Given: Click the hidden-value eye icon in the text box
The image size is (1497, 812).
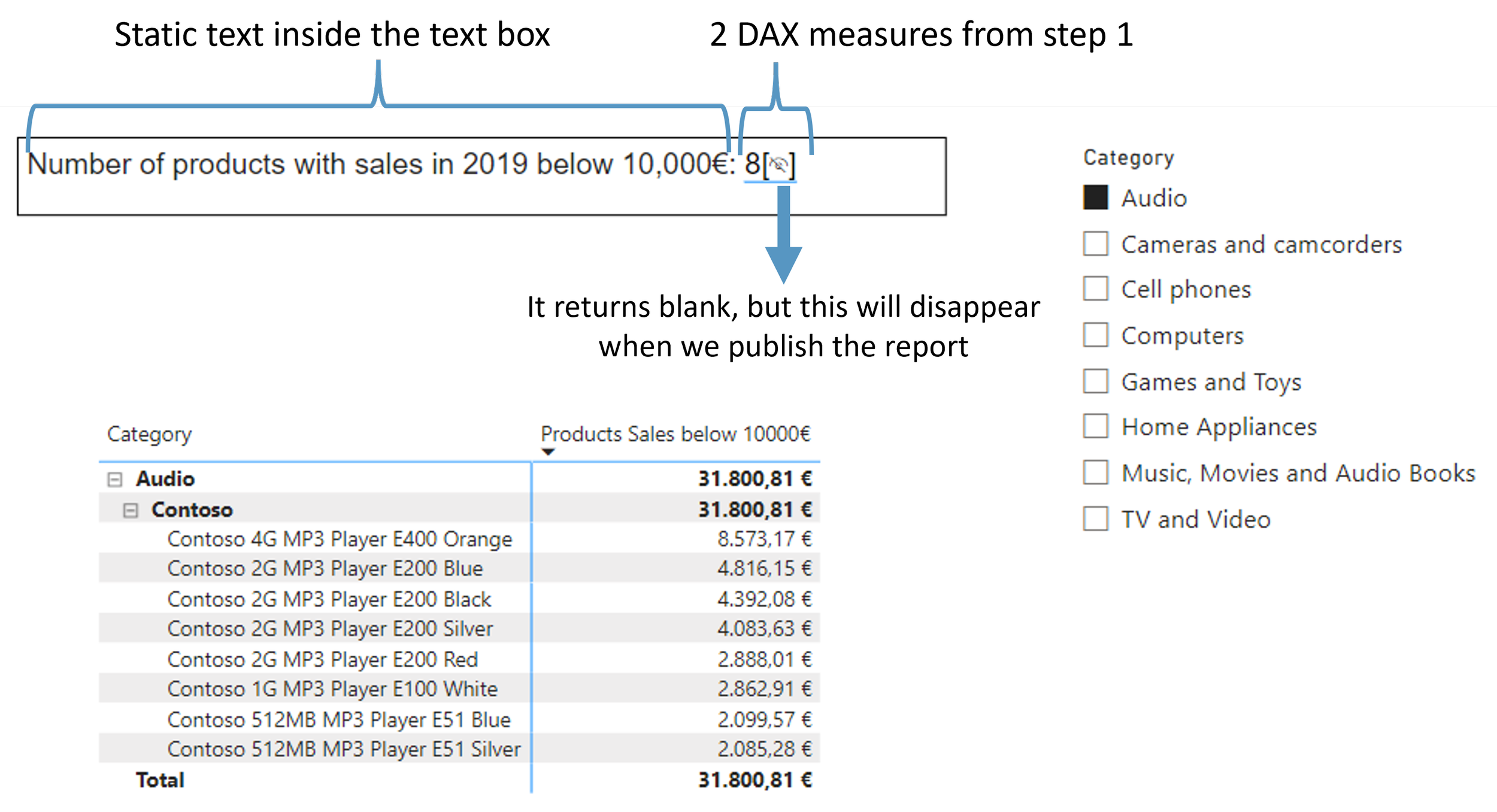Looking at the screenshot, I should coord(778,164).
